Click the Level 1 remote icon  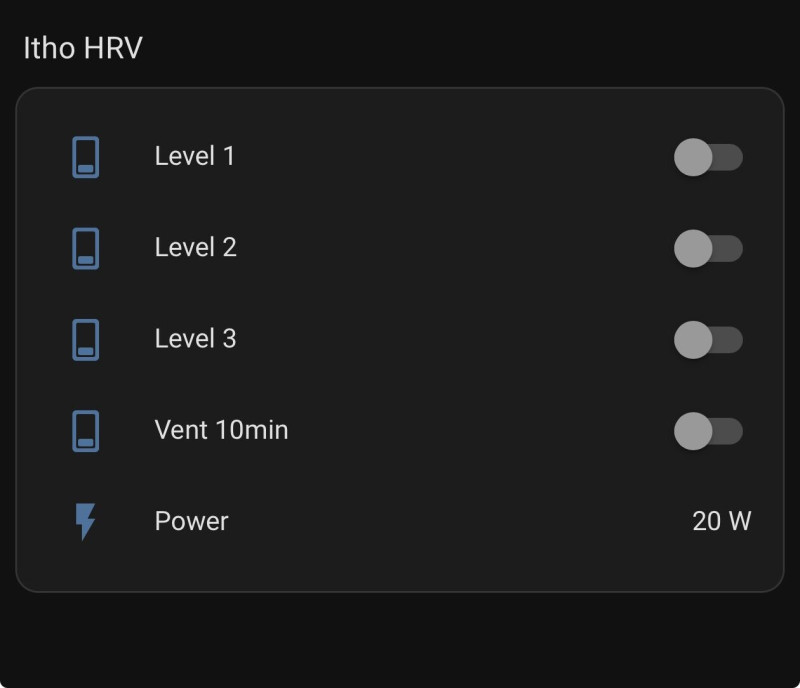tap(86, 157)
